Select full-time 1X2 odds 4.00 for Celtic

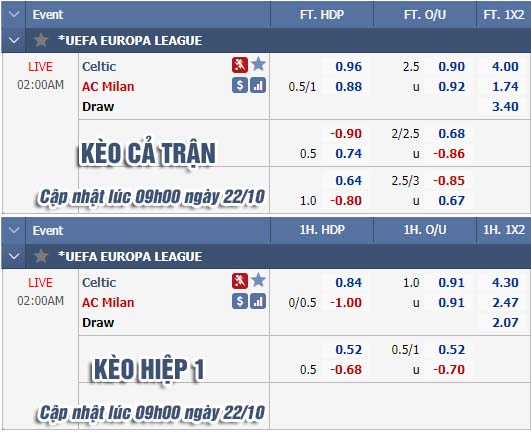505,66
